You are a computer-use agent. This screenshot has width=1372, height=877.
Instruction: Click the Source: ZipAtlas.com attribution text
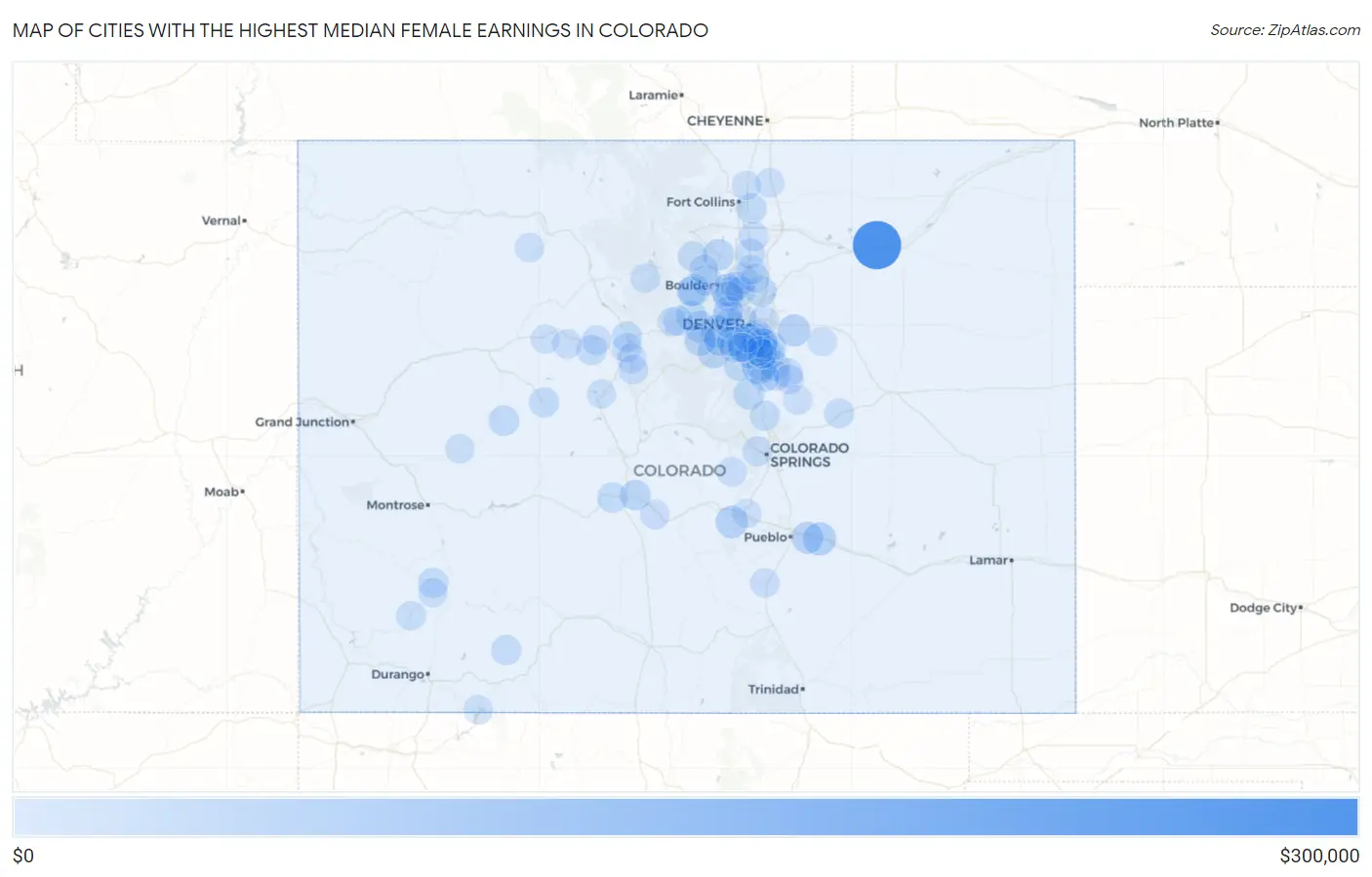coord(1285,30)
